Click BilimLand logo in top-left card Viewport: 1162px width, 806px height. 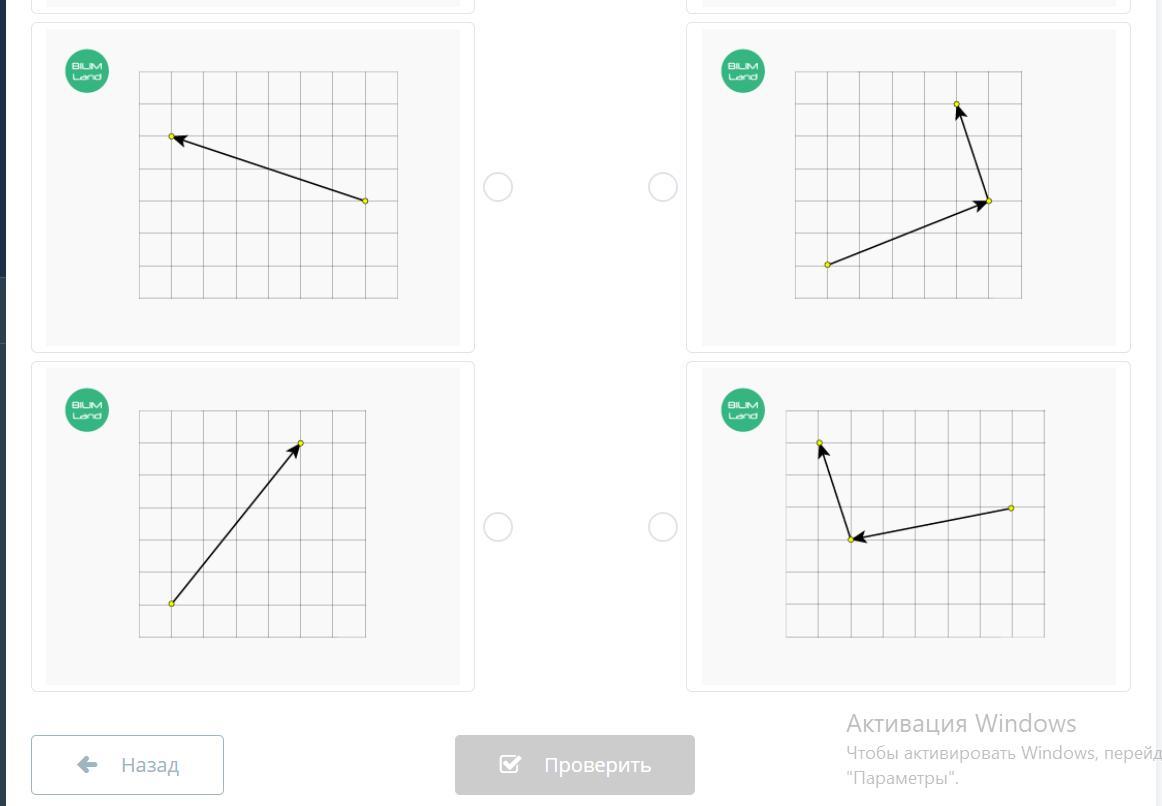(x=87, y=71)
